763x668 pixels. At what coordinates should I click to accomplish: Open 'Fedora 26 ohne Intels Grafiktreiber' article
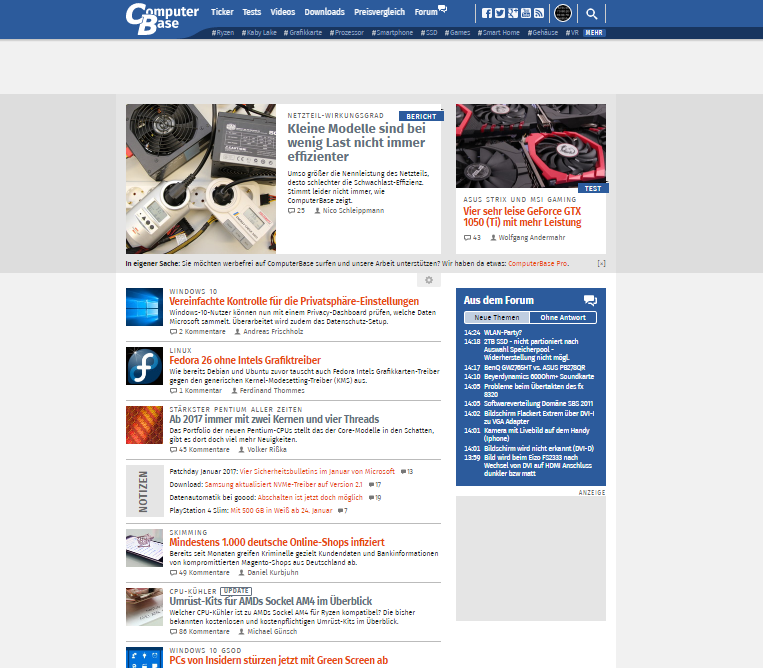click(245, 360)
